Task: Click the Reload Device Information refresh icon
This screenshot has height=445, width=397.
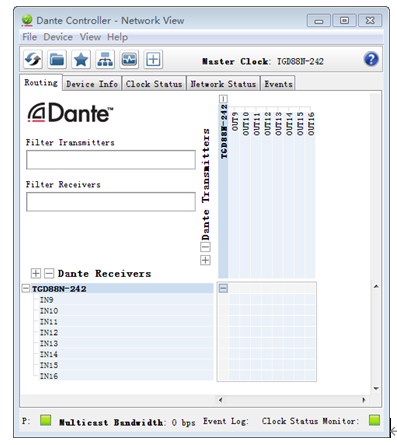Action: pyautogui.click(x=33, y=59)
